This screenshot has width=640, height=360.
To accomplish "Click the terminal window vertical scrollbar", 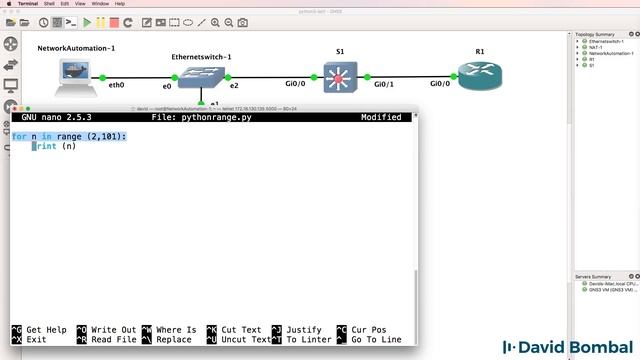I will pyautogui.click(x=416, y=306).
